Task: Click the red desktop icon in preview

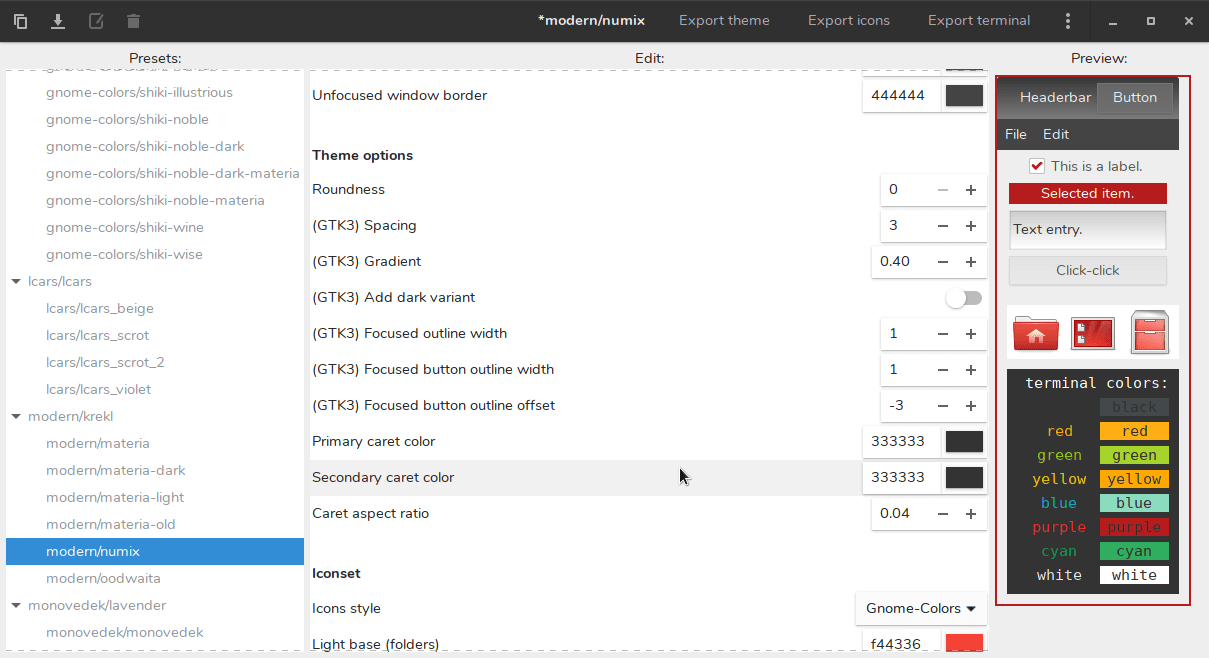Action: tap(1092, 333)
